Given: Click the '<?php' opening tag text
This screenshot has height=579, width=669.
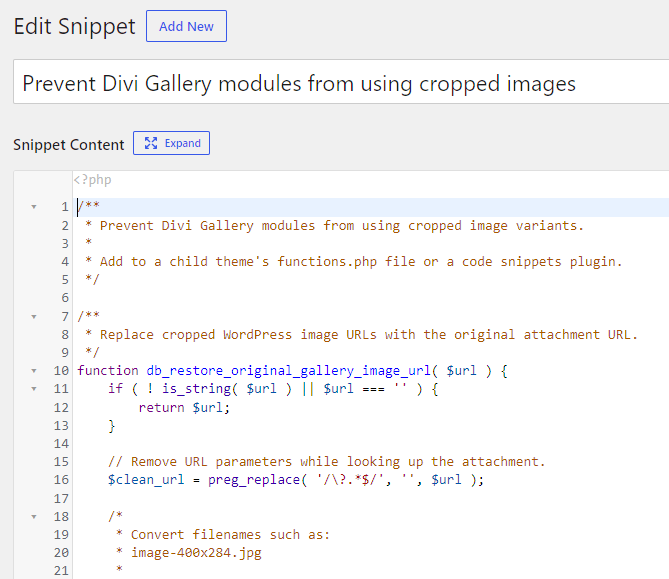Looking at the screenshot, I should 93,180.
